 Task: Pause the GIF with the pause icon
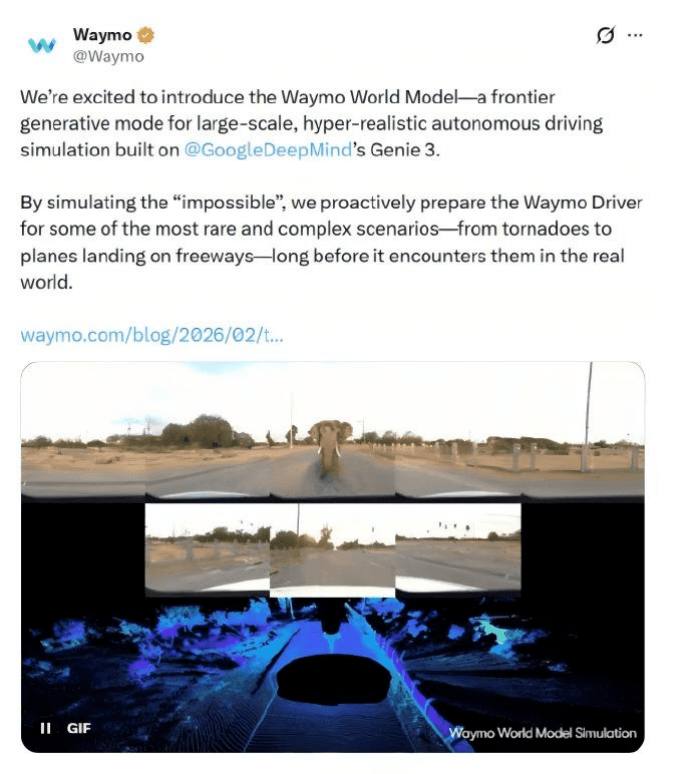coord(45,728)
